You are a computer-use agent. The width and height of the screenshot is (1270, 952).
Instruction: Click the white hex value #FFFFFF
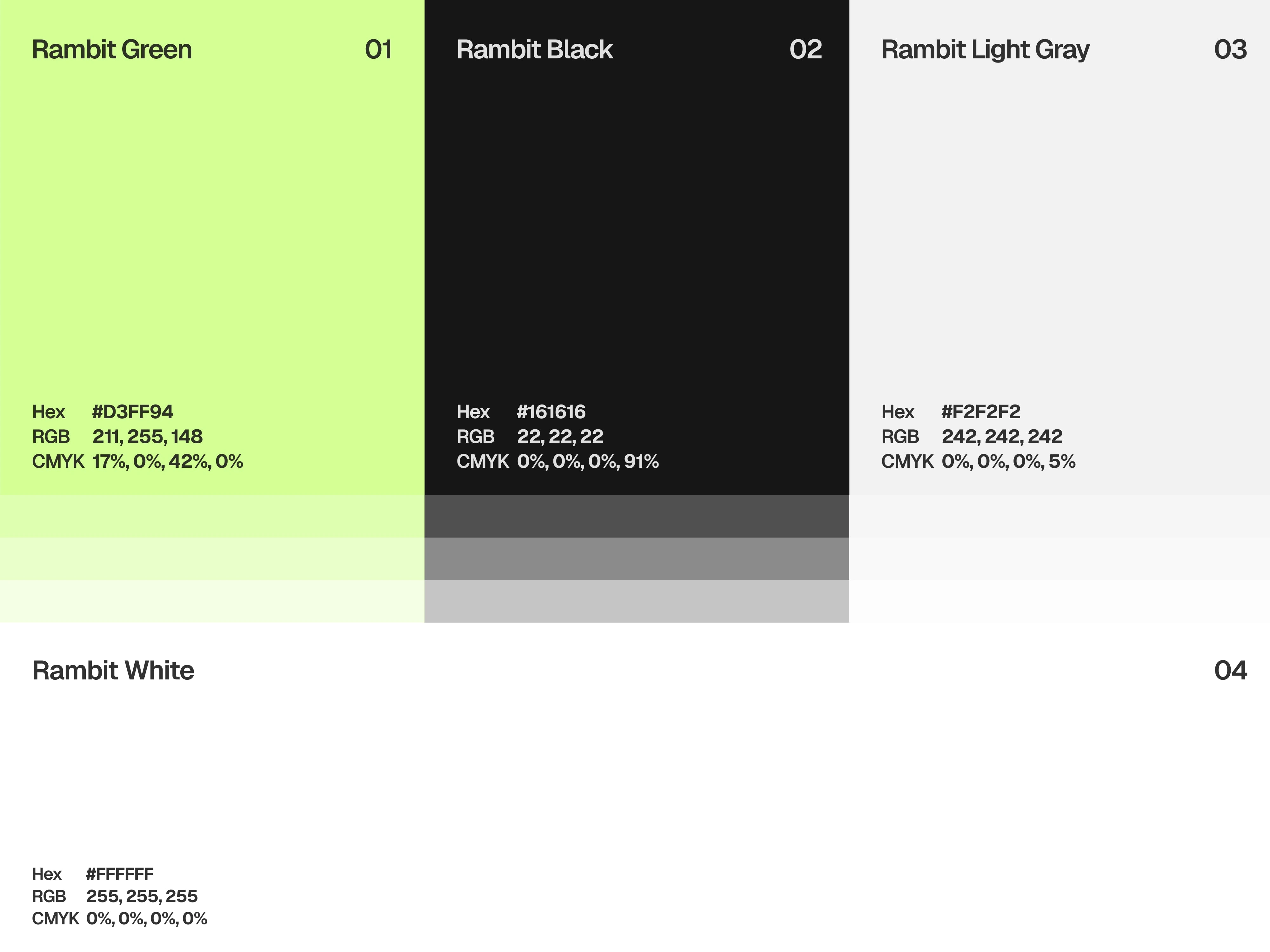[x=120, y=874]
